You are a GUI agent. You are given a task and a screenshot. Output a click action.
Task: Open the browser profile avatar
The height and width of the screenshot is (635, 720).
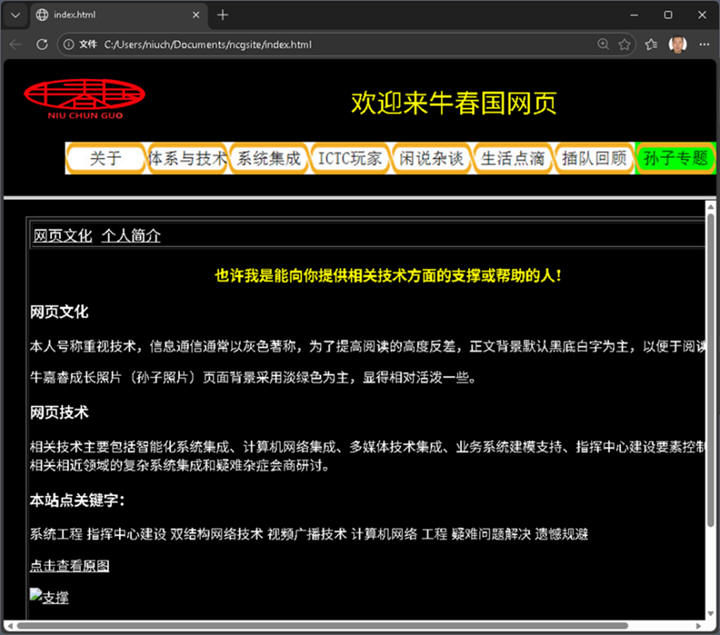[x=678, y=45]
